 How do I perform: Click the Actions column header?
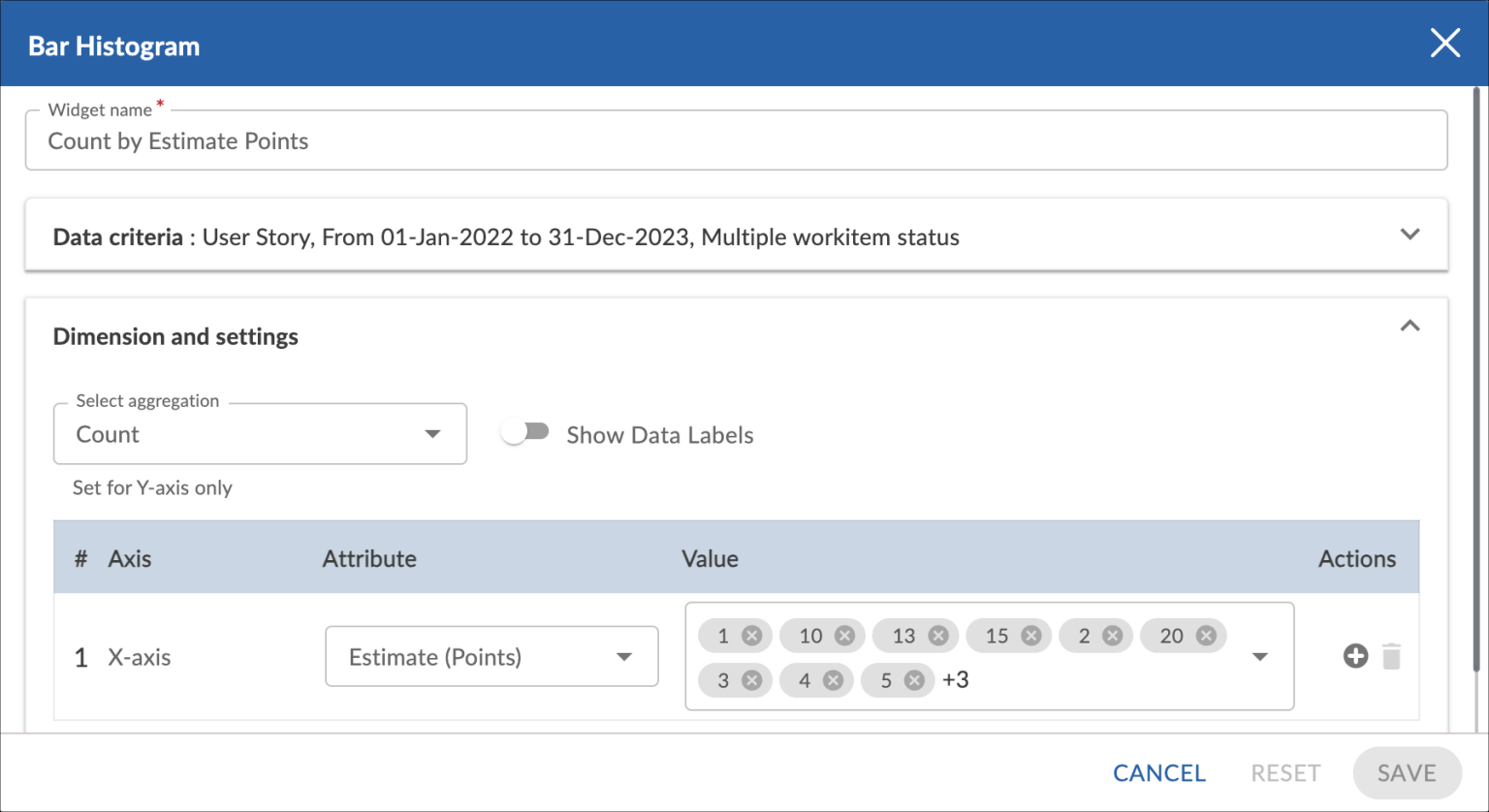tap(1357, 558)
